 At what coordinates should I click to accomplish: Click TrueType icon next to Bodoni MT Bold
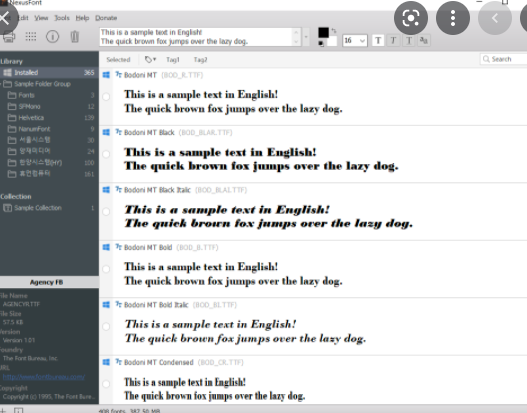coord(118,247)
